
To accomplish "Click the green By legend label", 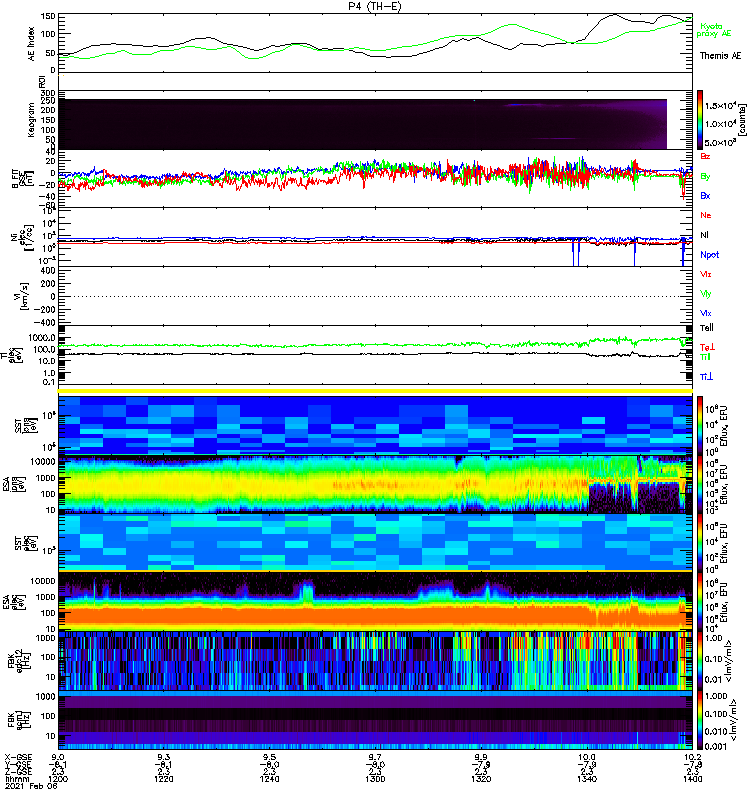I will coord(705,177).
